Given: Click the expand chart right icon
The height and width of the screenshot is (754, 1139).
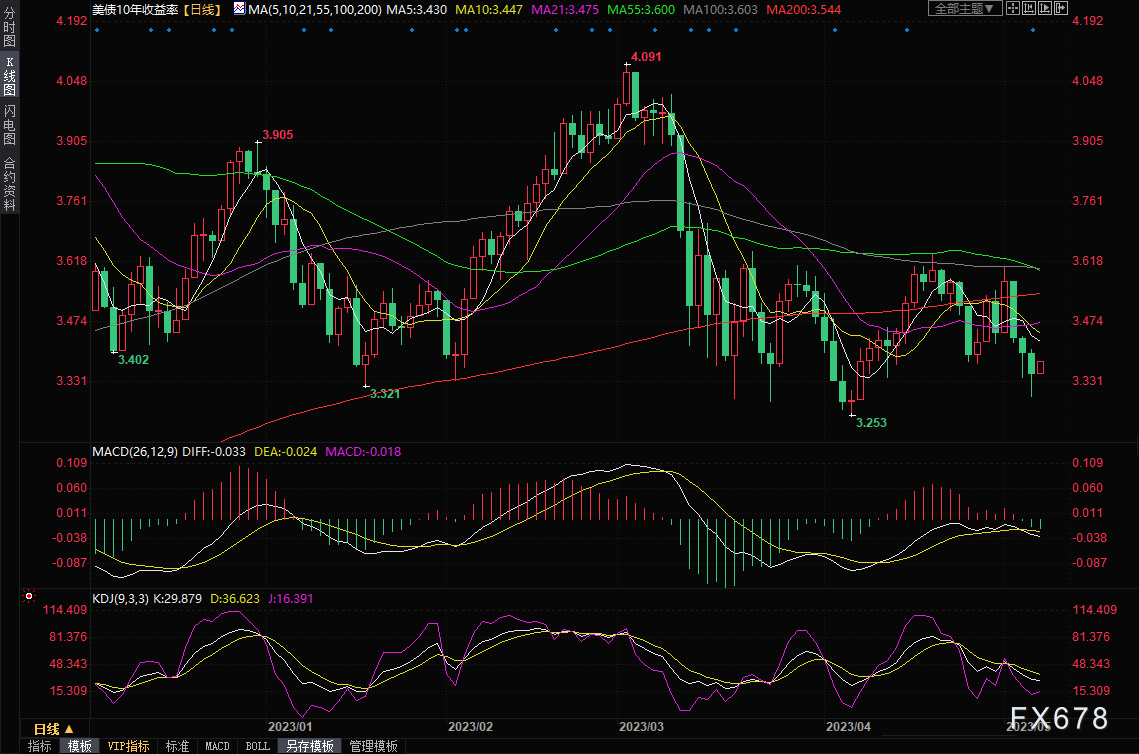Looking at the screenshot, I should tap(1061, 9).
